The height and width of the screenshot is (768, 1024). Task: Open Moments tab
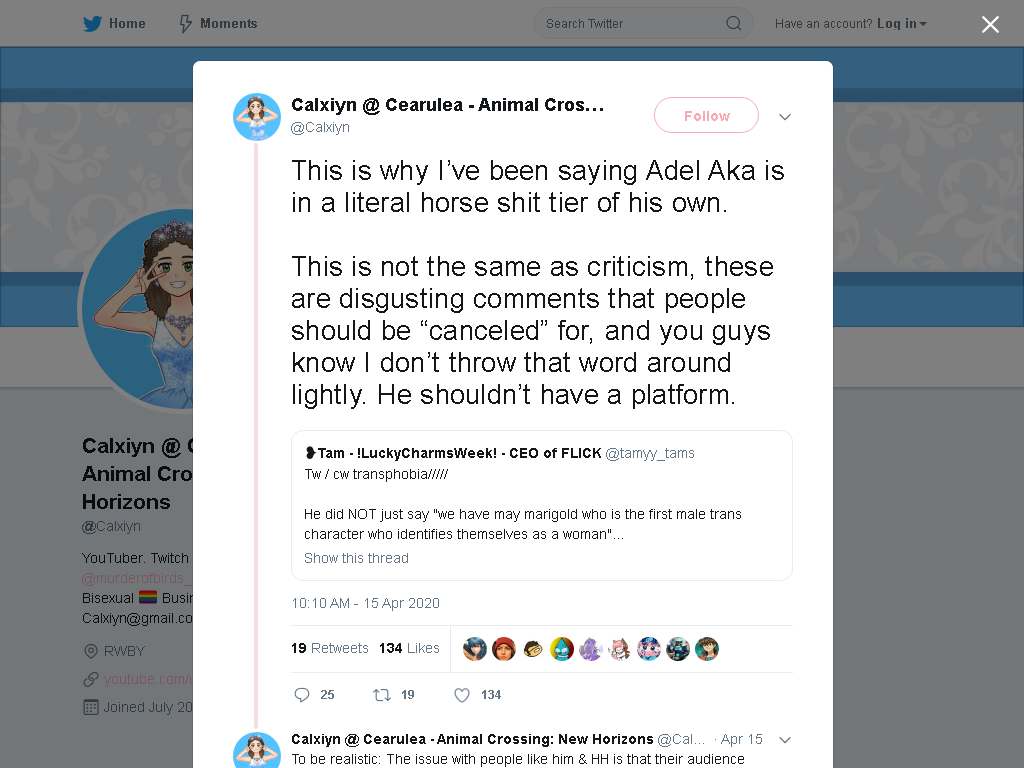tap(218, 24)
